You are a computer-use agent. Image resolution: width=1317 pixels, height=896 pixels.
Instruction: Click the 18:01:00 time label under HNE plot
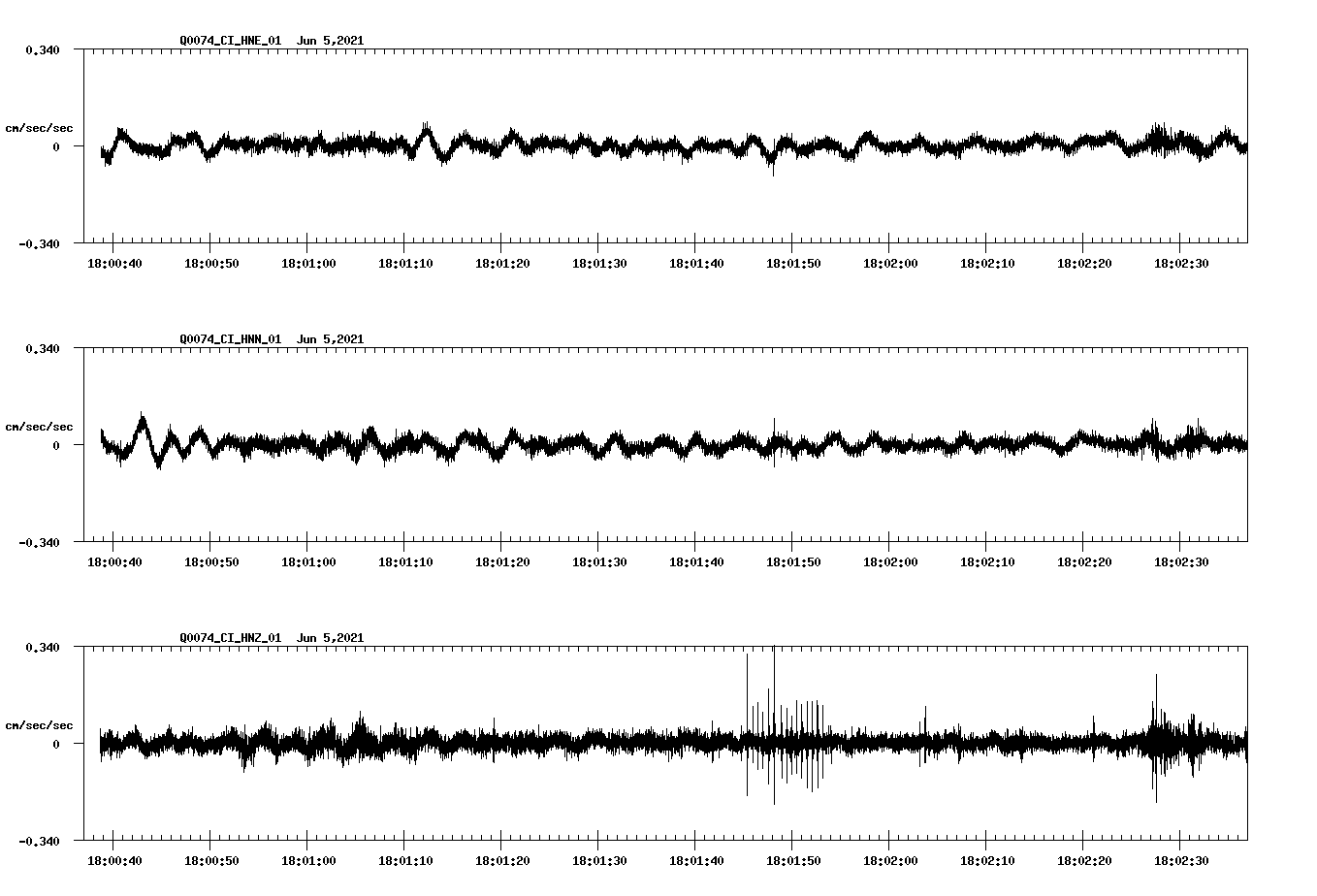point(308,263)
